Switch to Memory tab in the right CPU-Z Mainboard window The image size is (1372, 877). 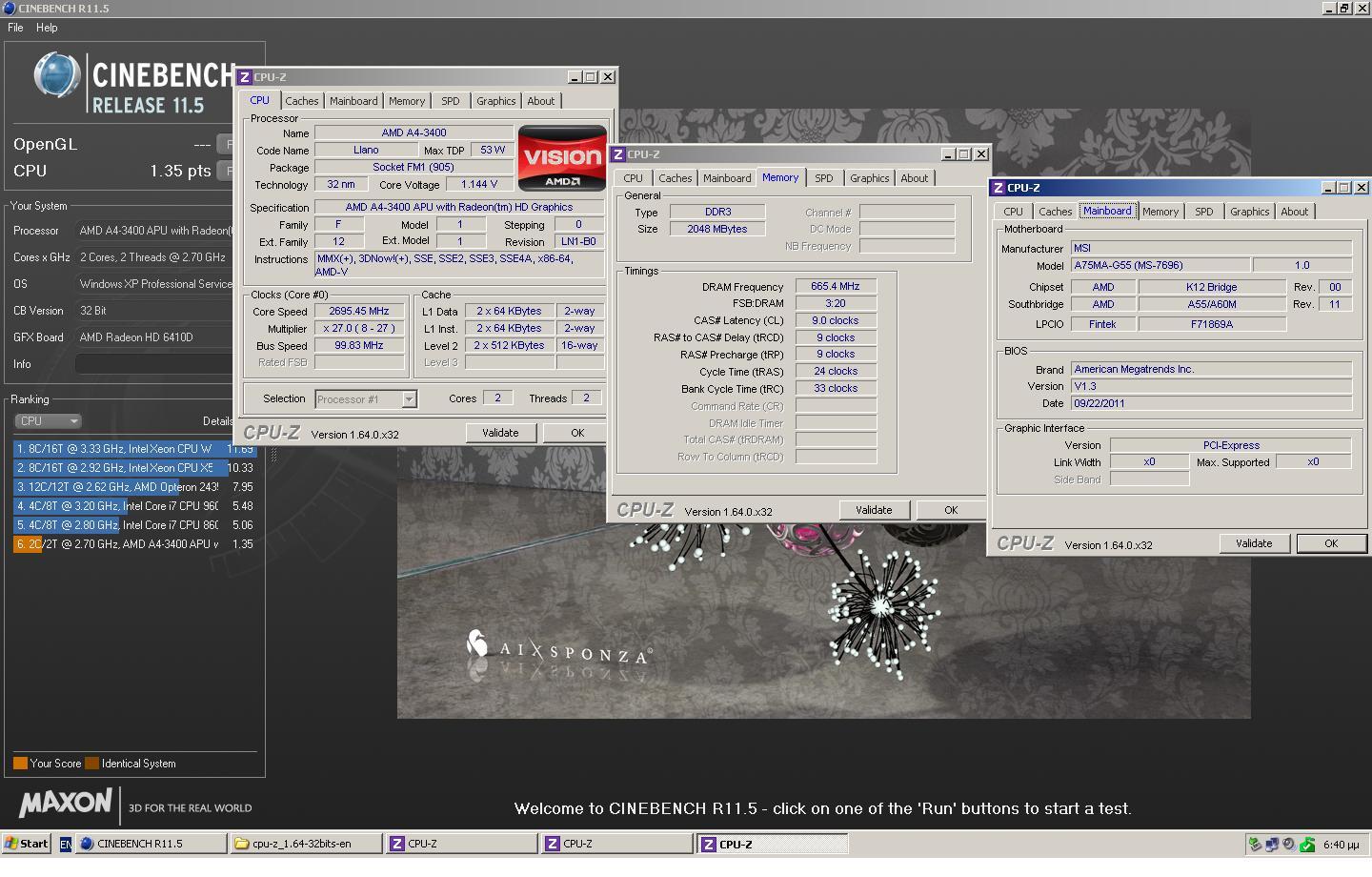[x=1160, y=212]
